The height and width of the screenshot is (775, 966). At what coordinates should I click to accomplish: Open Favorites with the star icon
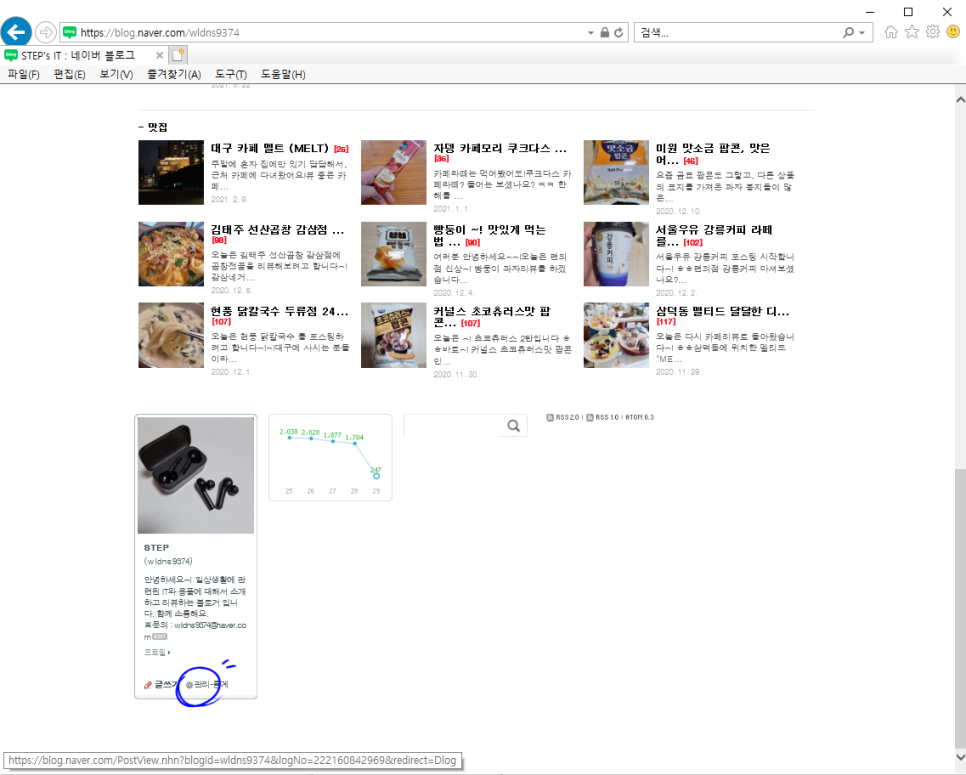coord(912,32)
